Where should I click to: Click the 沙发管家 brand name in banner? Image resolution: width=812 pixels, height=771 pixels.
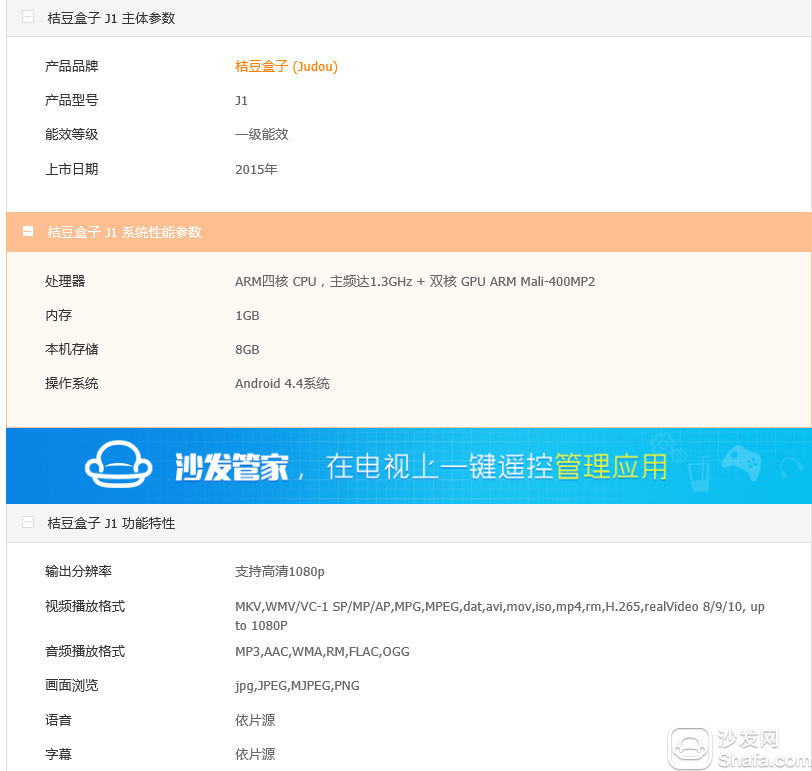[231, 467]
